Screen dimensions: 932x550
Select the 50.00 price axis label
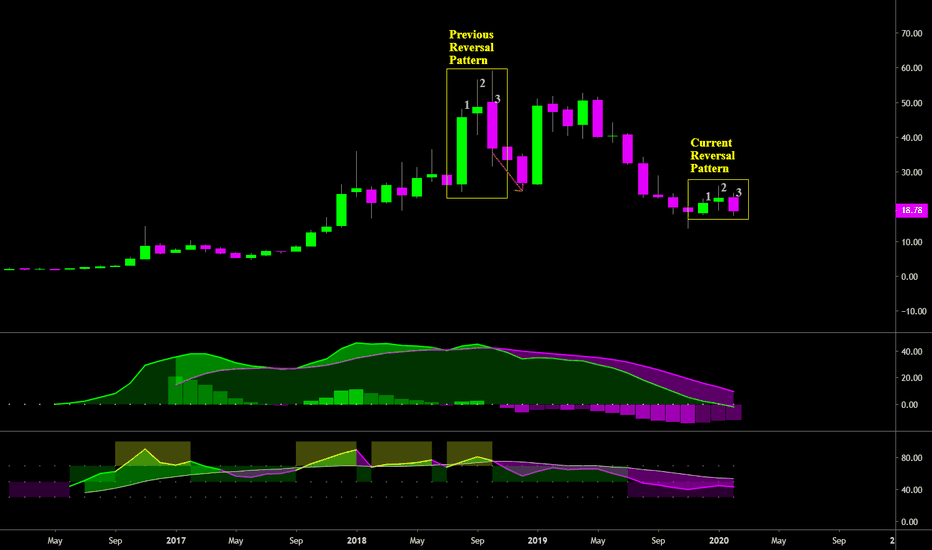pyautogui.click(x=912, y=103)
